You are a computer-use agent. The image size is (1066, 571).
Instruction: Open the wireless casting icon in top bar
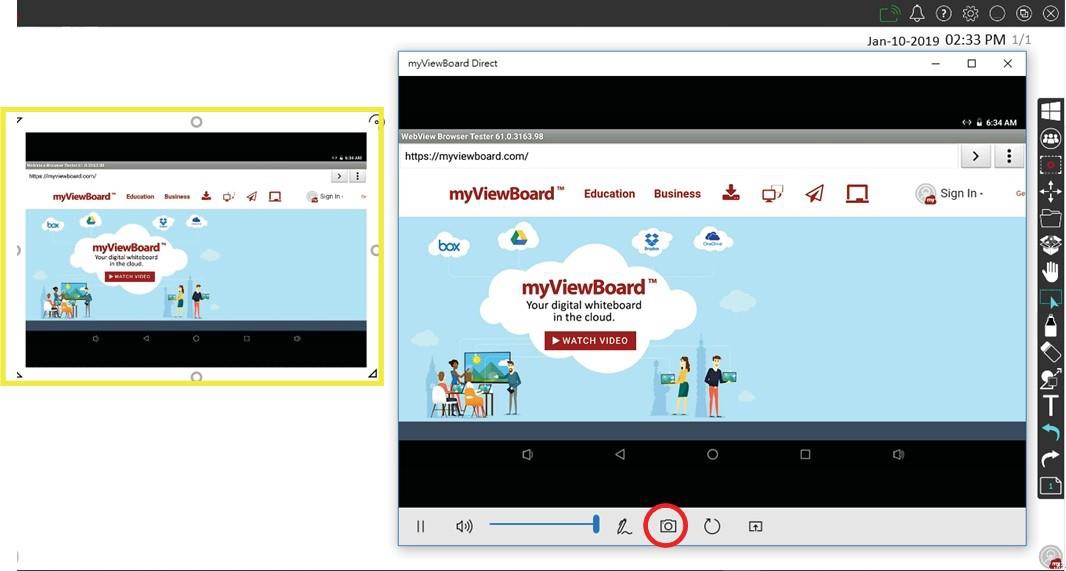click(889, 13)
